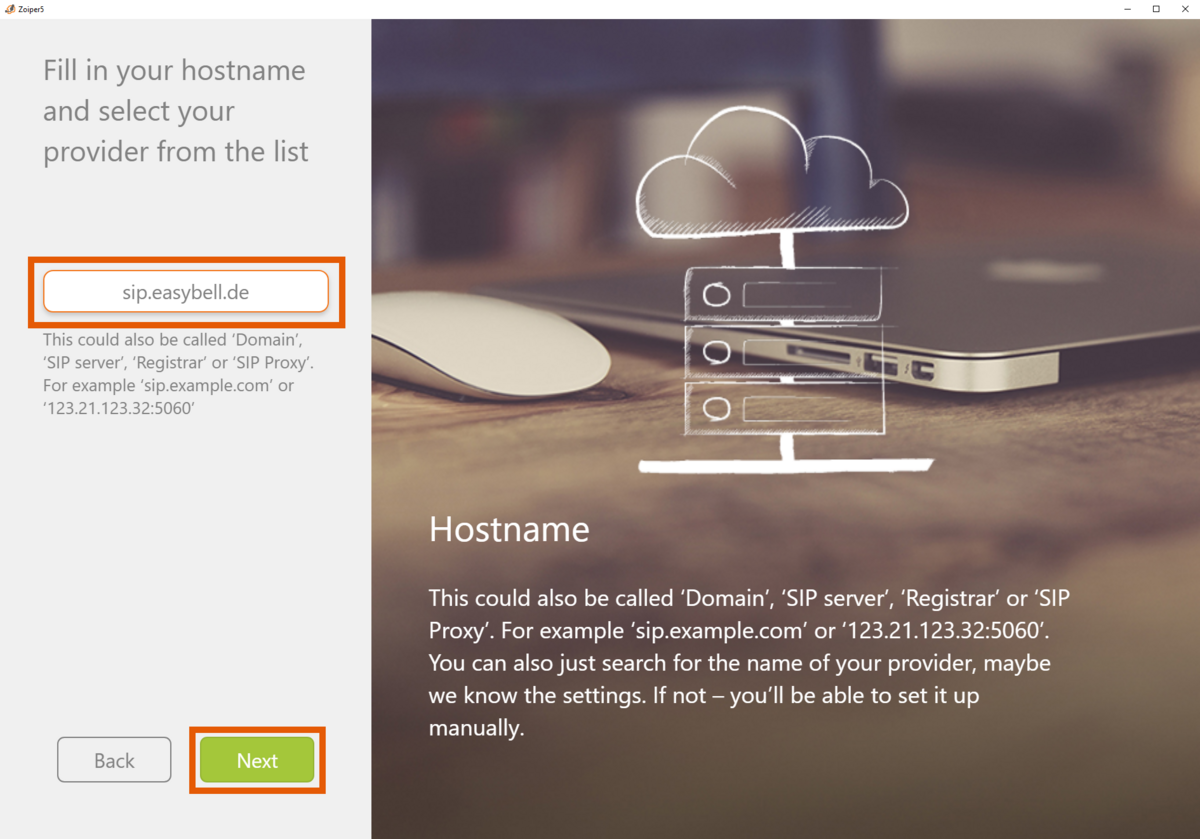Click the white base line under server stack
This screenshot has height=839, width=1200.
[x=785, y=466]
